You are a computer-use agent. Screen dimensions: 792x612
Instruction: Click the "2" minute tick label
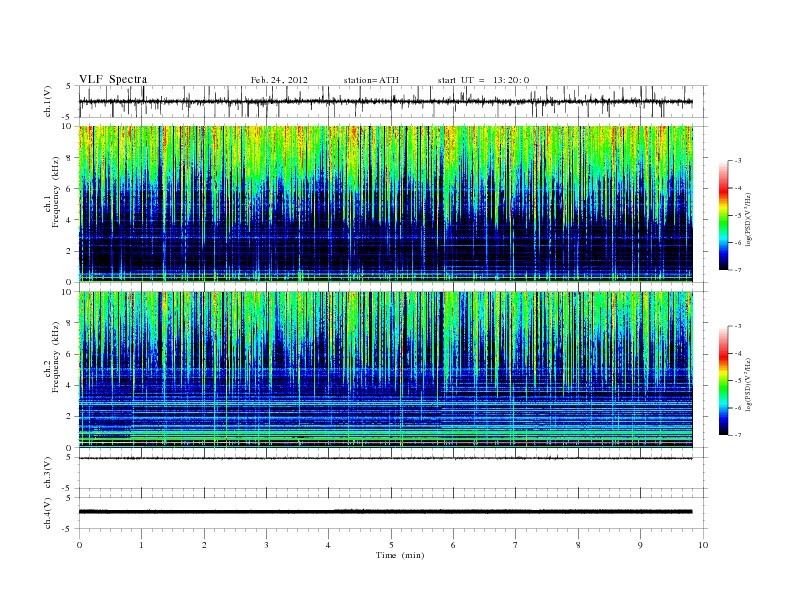click(x=204, y=545)
